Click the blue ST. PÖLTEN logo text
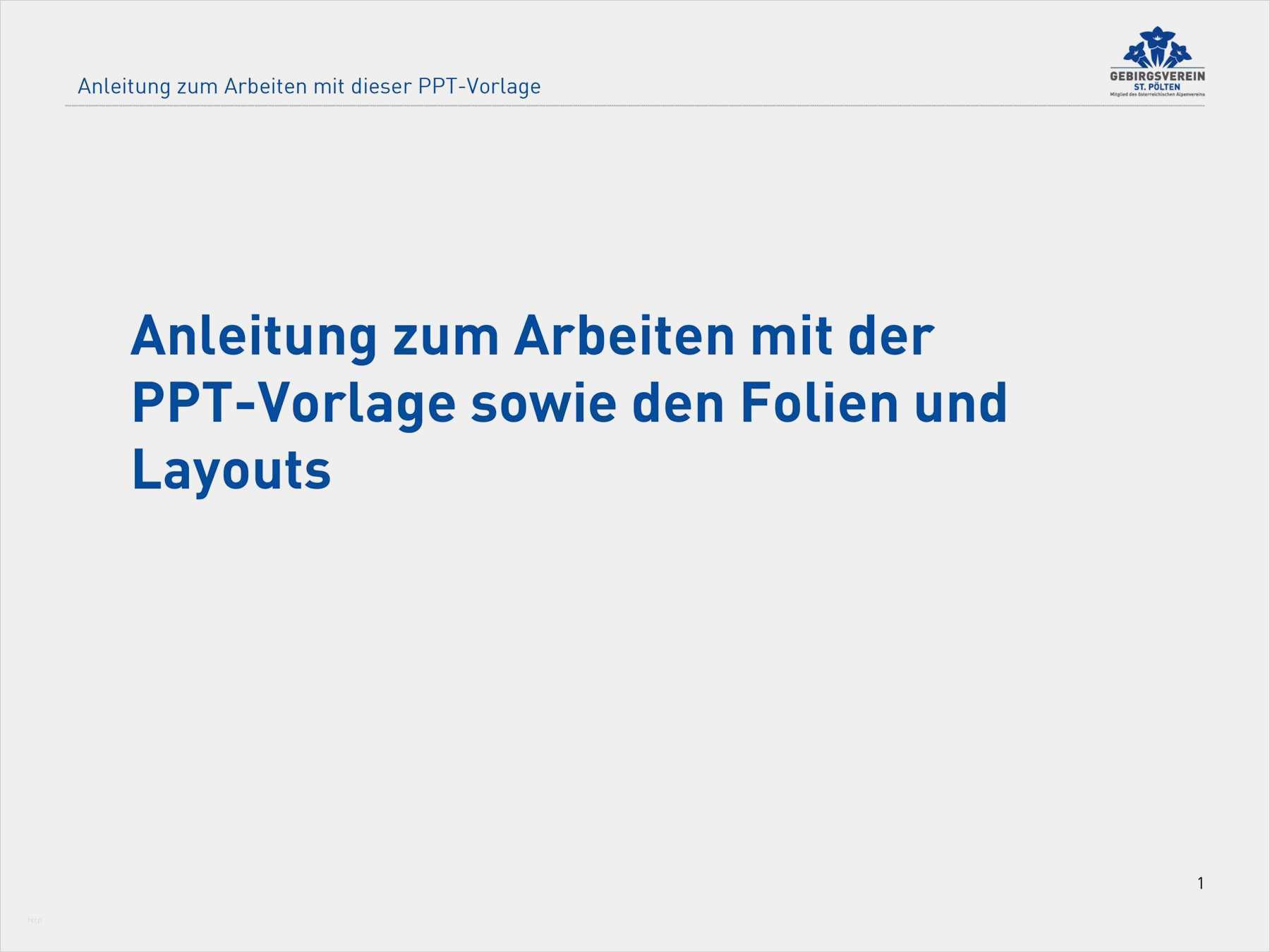This screenshot has height=952, width=1270. pyautogui.click(x=1157, y=87)
